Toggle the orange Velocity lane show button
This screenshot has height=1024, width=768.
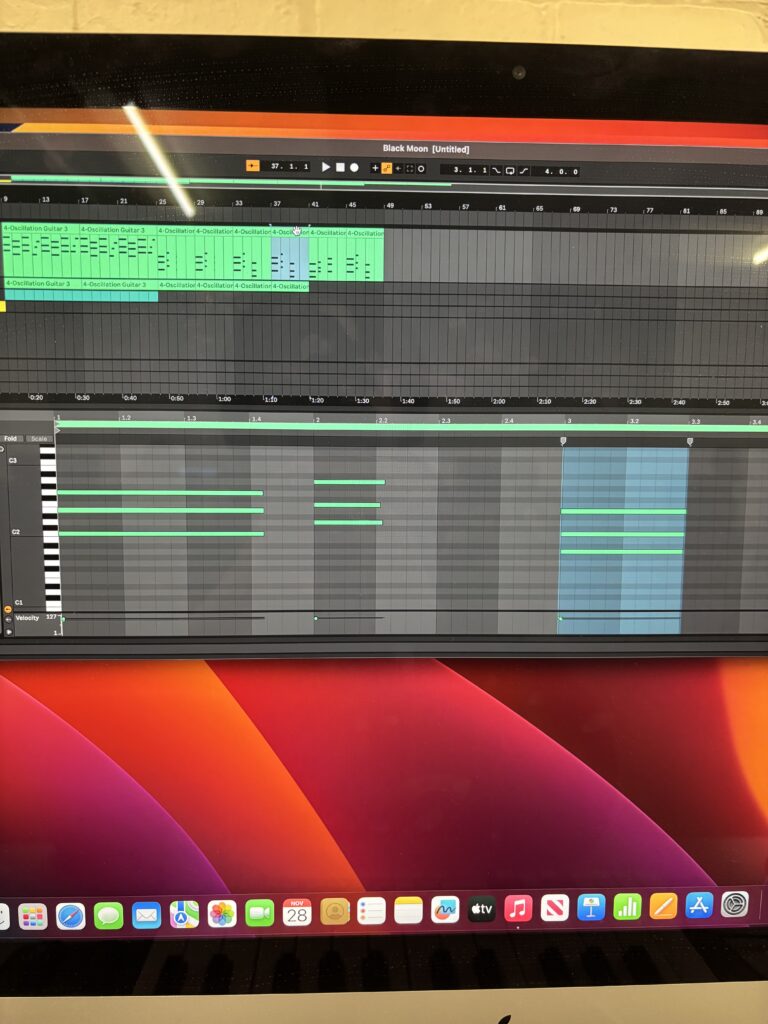click(x=8, y=609)
